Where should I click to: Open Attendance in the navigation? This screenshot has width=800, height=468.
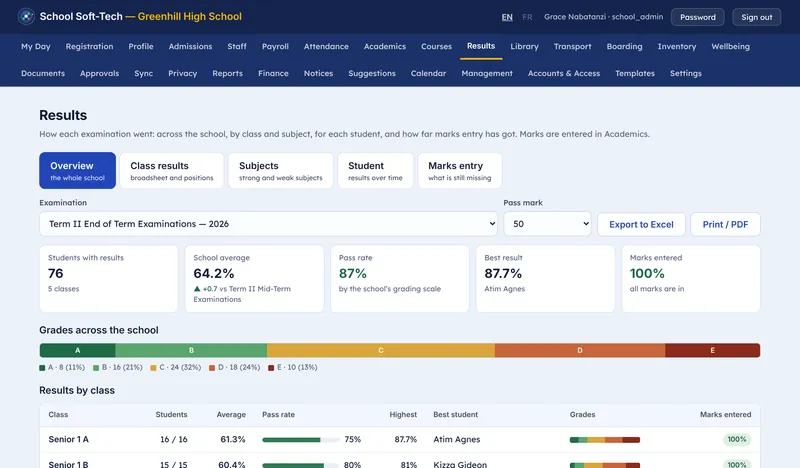(326, 46)
